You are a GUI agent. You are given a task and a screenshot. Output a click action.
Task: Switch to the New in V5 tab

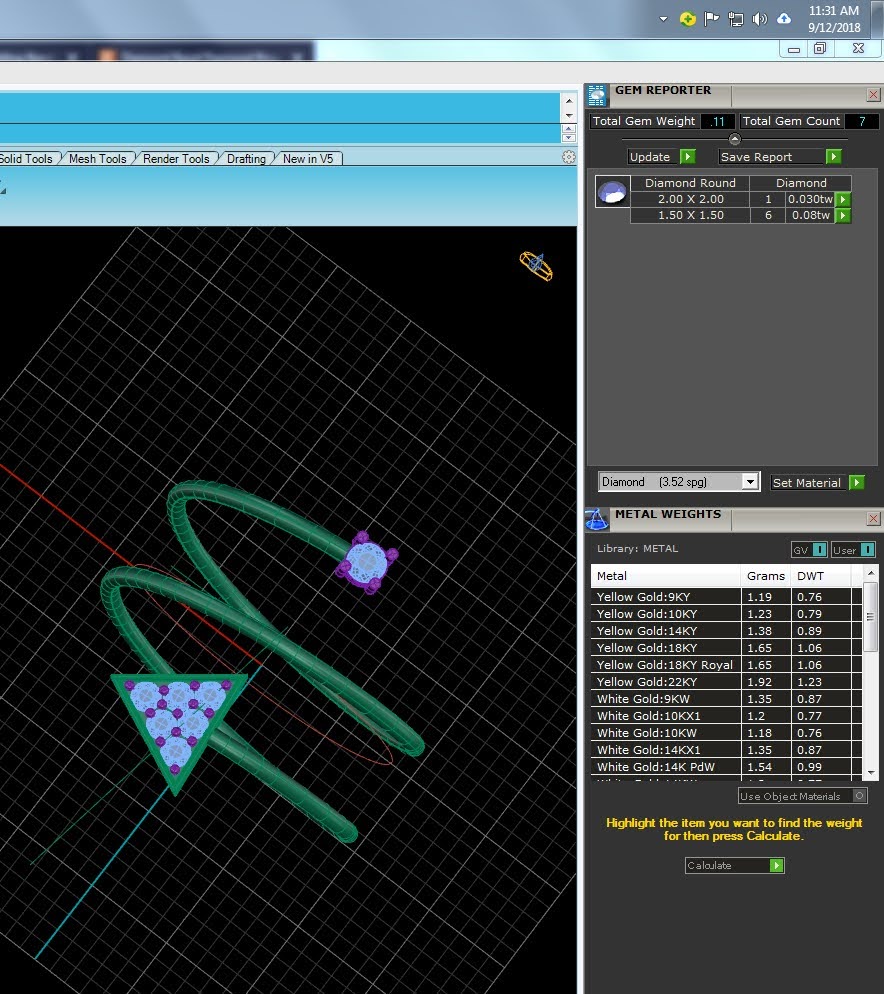(308, 158)
